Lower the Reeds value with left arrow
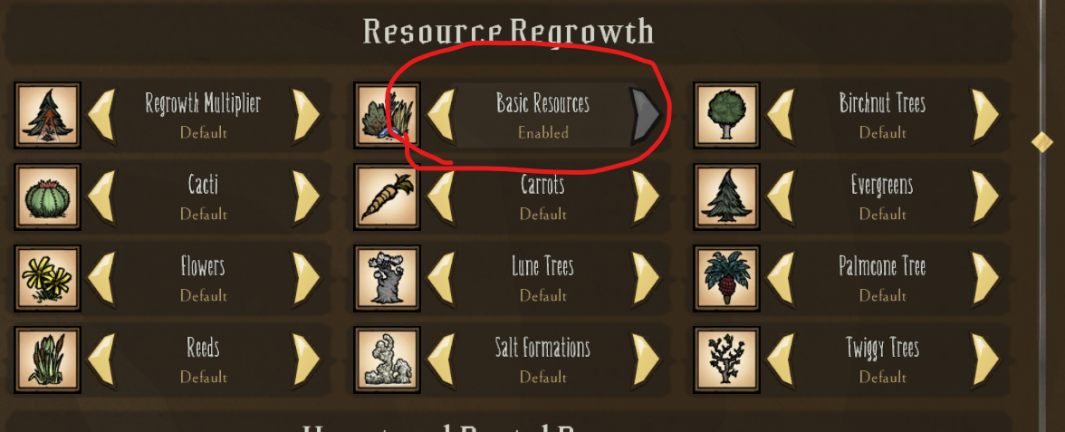Image resolution: width=1065 pixels, height=432 pixels. coord(102,360)
